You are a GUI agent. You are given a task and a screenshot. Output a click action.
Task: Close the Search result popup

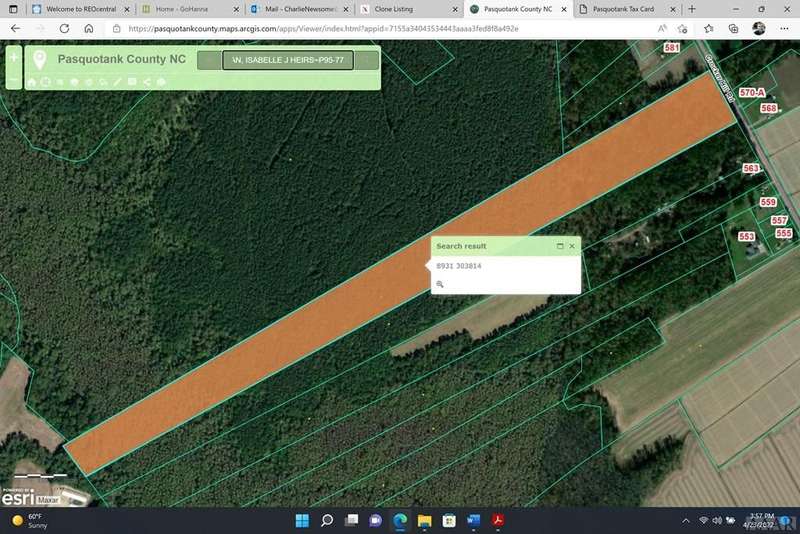click(x=572, y=246)
